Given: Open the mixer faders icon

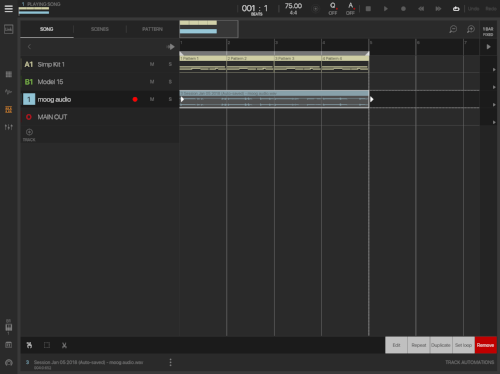Looking at the screenshot, I should pos(9,127).
